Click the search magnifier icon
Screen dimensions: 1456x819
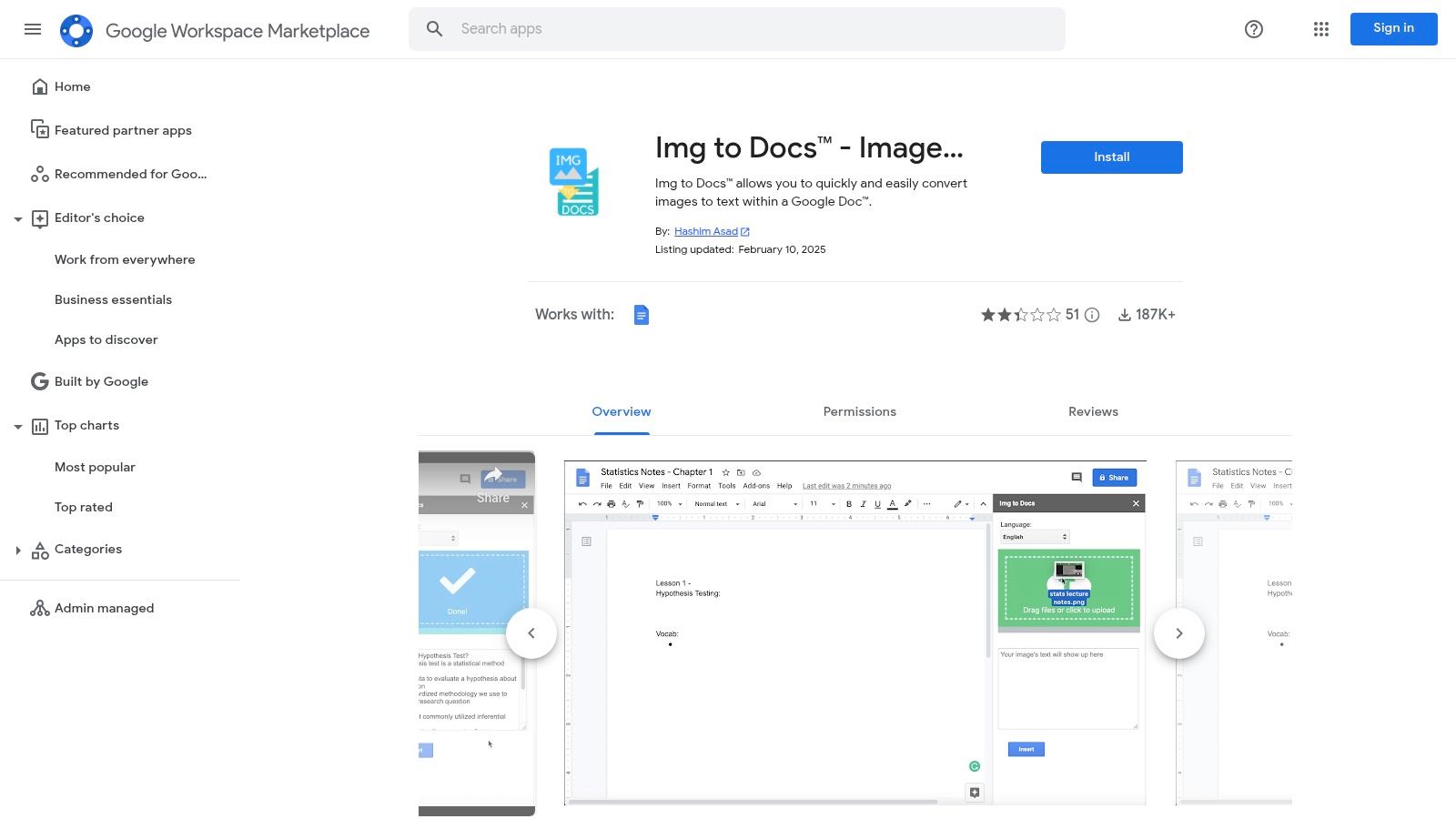tap(434, 28)
